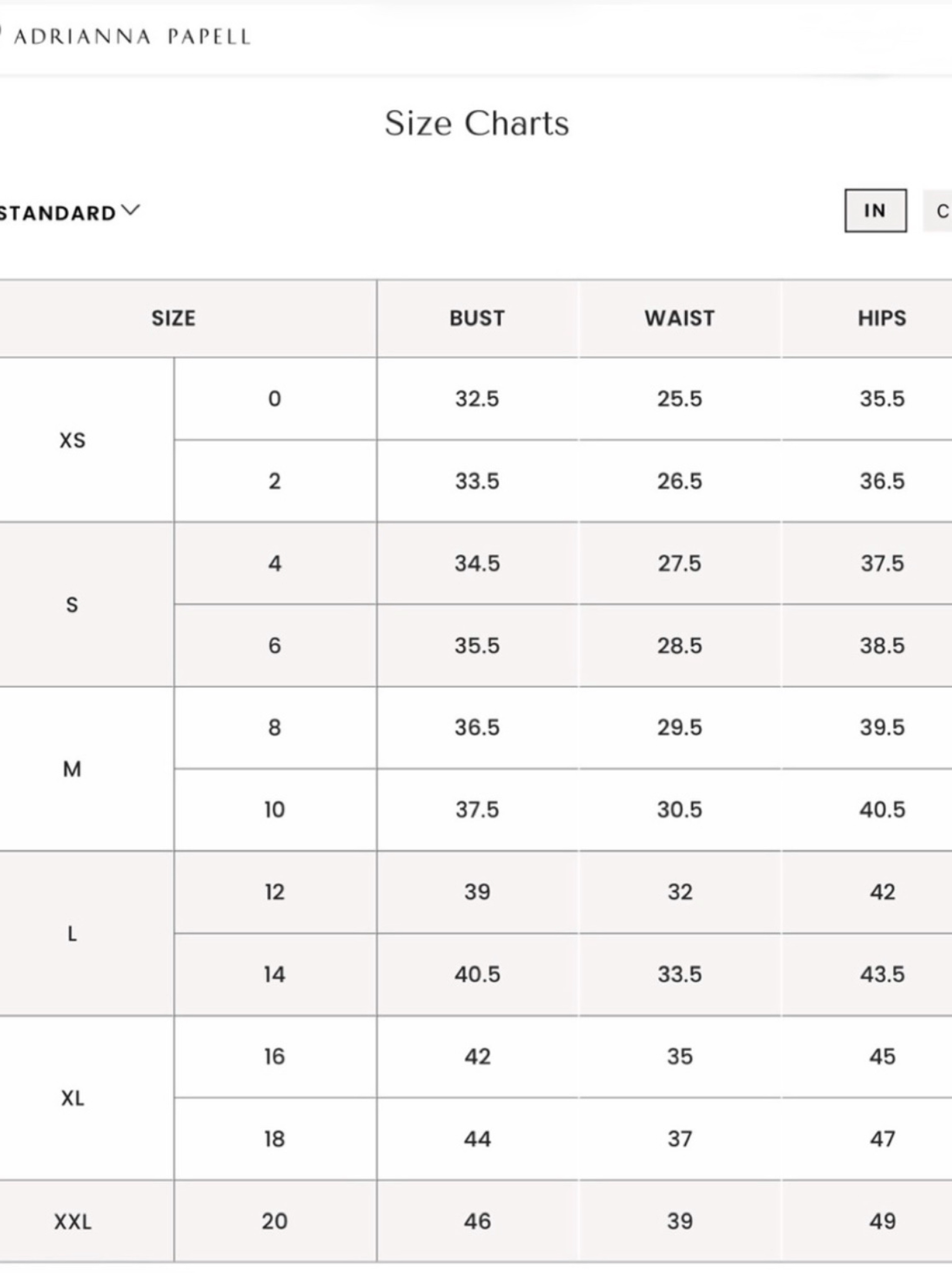Select the BUST column header
This screenshot has height=1273, width=952.
477,318
